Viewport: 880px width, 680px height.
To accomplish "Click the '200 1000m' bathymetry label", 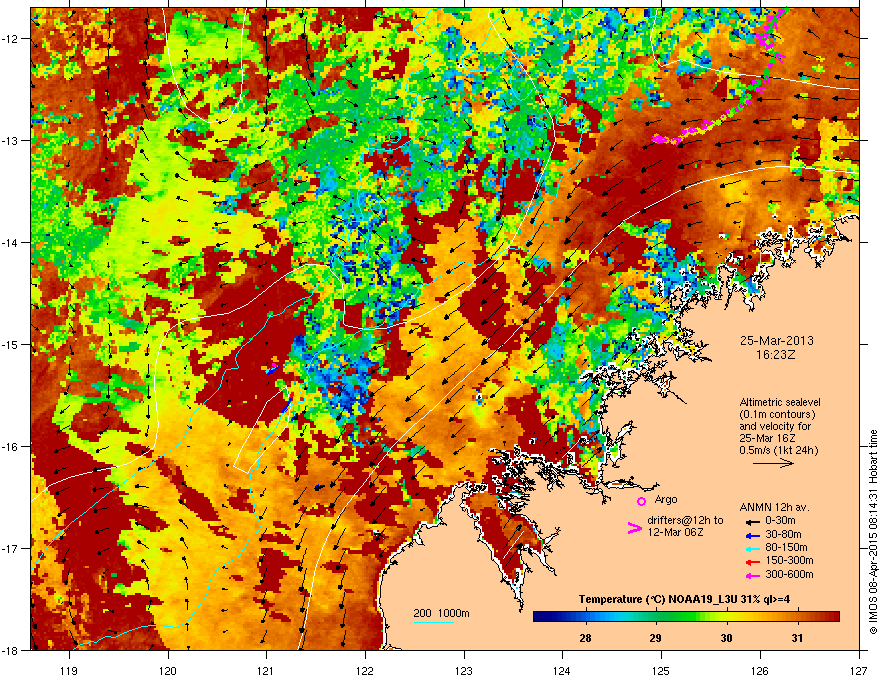I will [x=441, y=613].
